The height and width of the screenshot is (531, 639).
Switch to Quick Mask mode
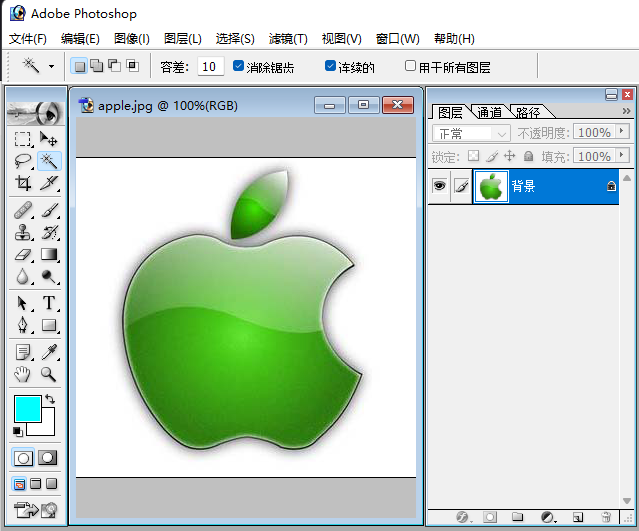coord(48,458)
